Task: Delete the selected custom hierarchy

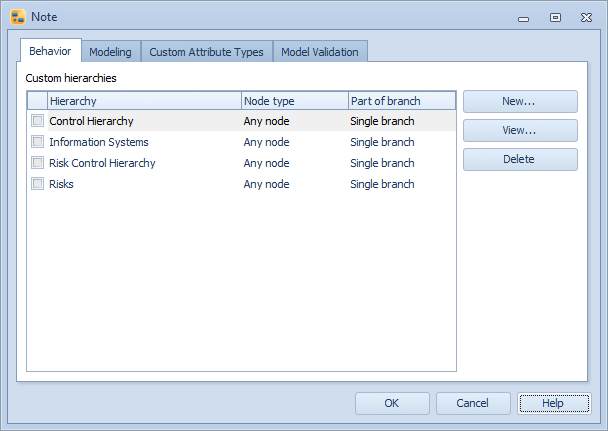Action: pos(519,160)
